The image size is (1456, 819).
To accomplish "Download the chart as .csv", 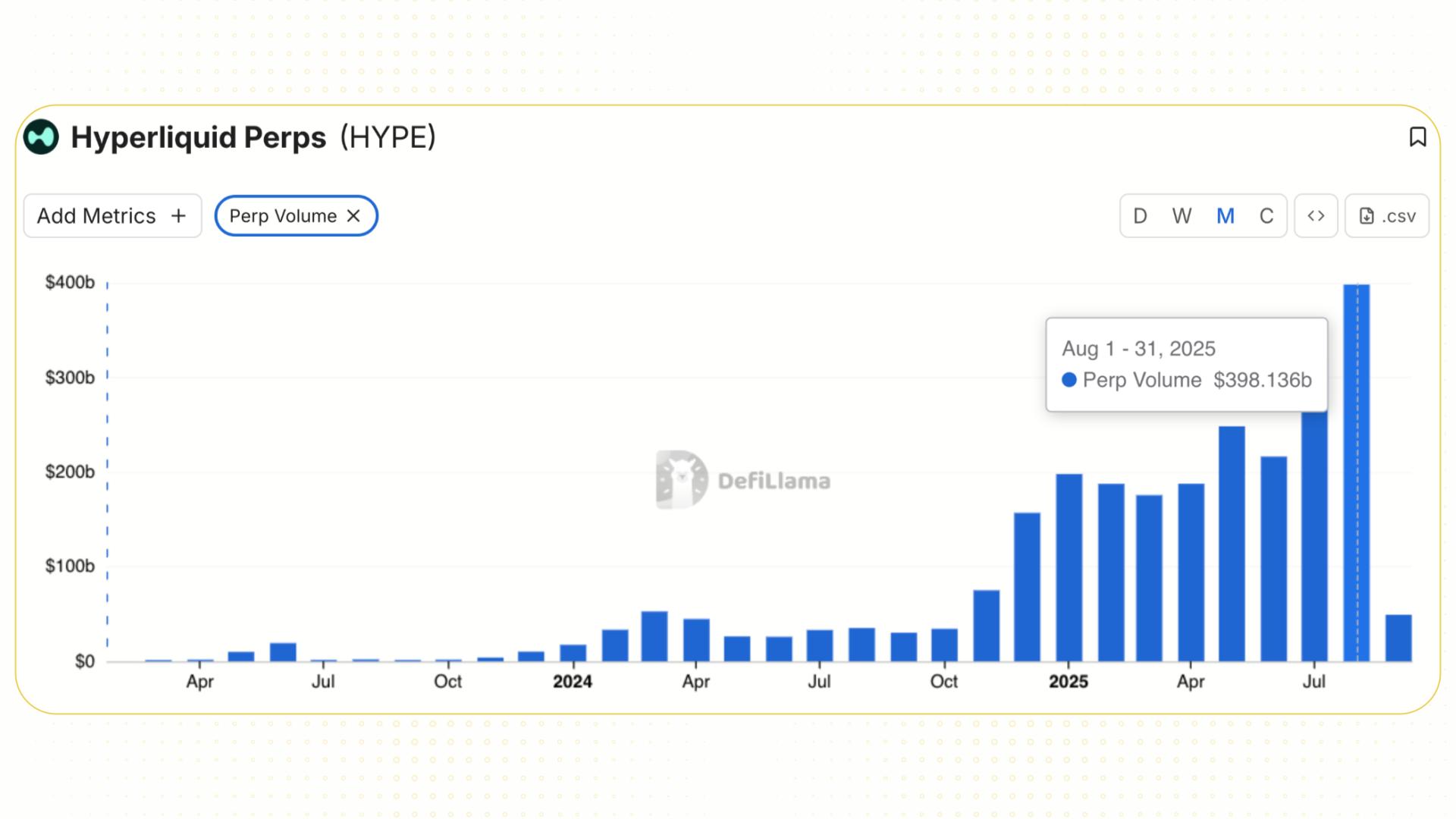I will click(1387, 216).
